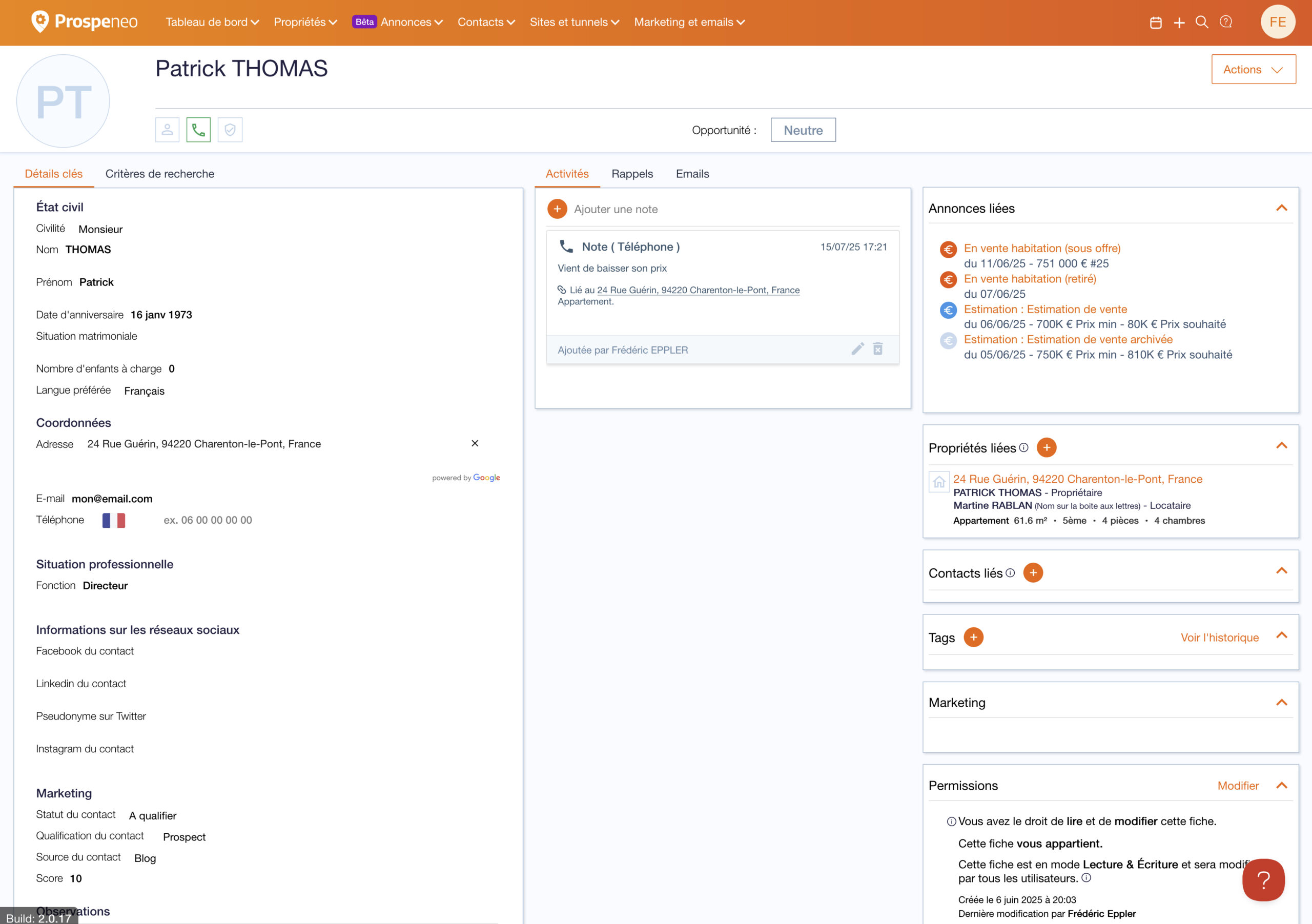Screen dimensions: 1312x924
Task: Click the shield consent icon button
Action: click(230, 130)
